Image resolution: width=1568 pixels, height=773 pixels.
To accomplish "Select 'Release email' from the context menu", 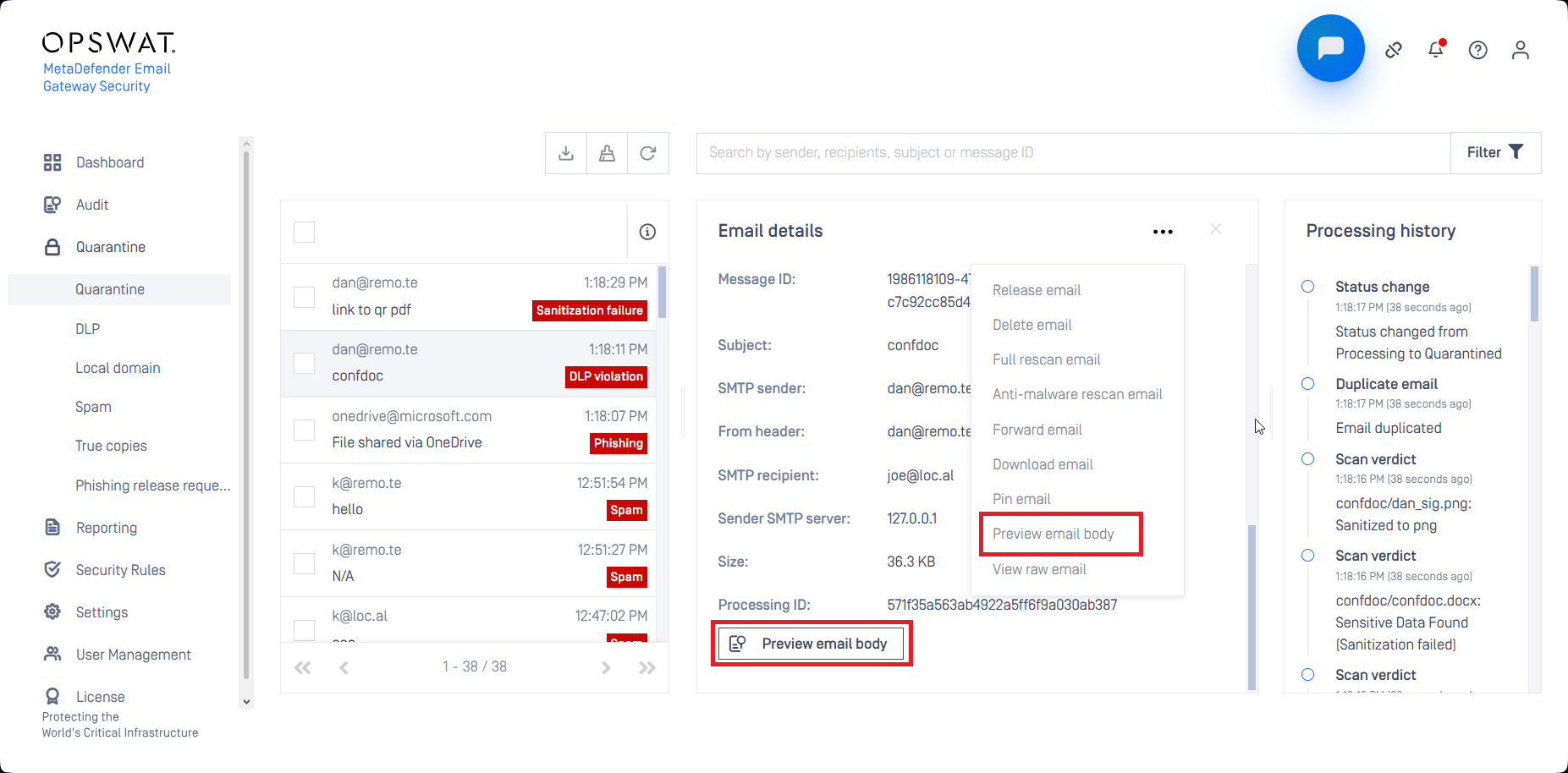I will point(1037,290).
